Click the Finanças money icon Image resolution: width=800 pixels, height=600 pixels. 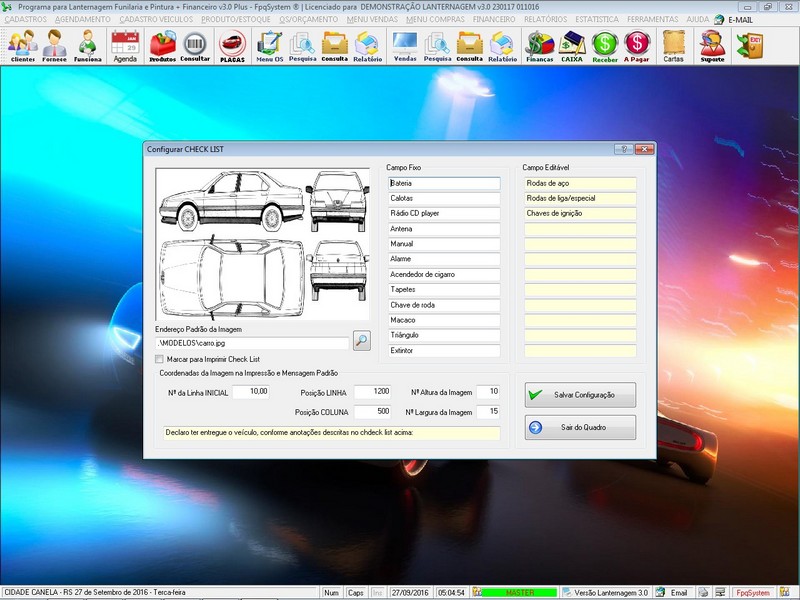pos(540,45)
